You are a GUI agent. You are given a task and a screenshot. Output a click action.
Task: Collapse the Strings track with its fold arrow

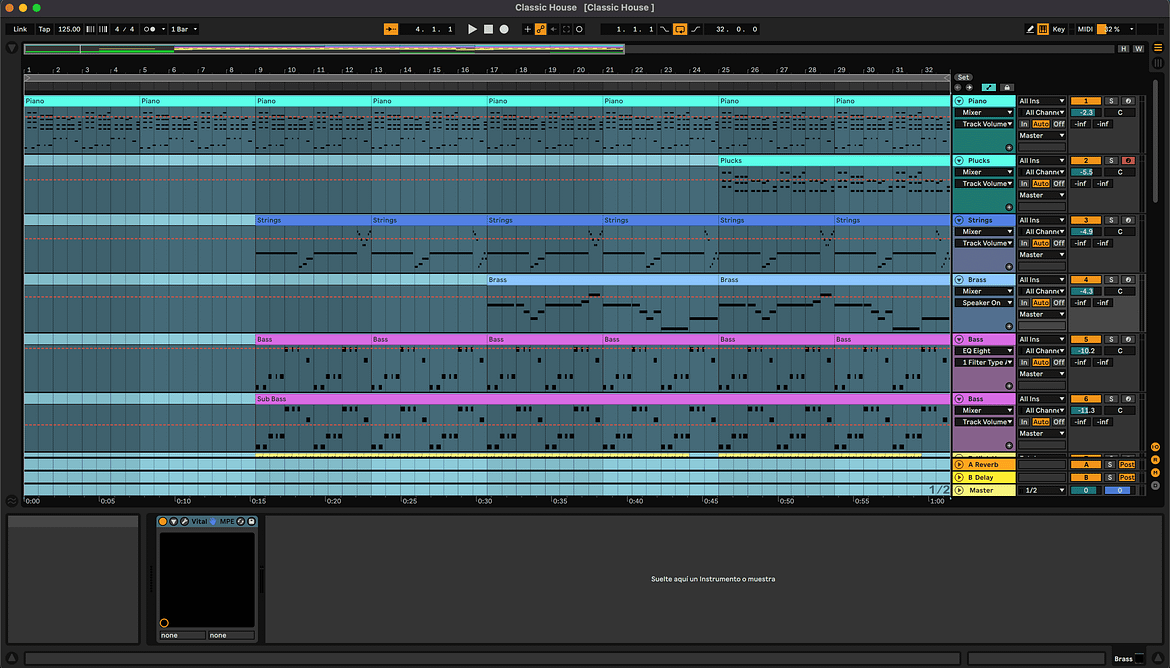[959, 220]
